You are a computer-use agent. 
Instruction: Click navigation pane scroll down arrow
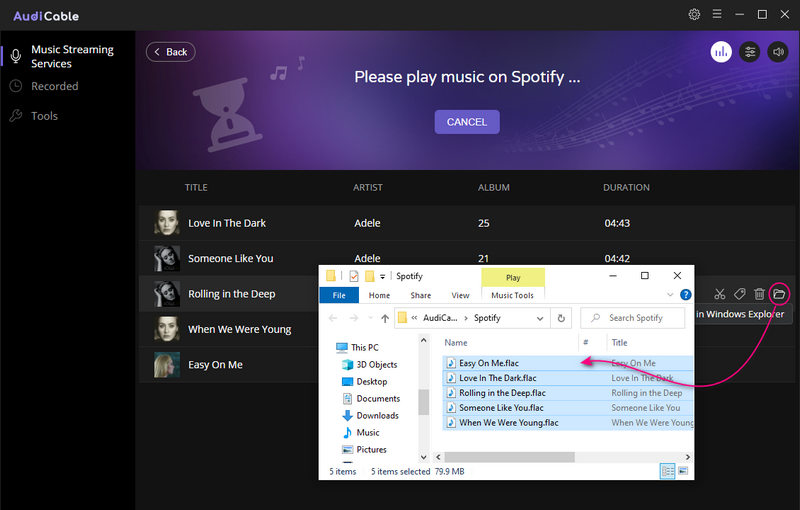click(423, 457)
